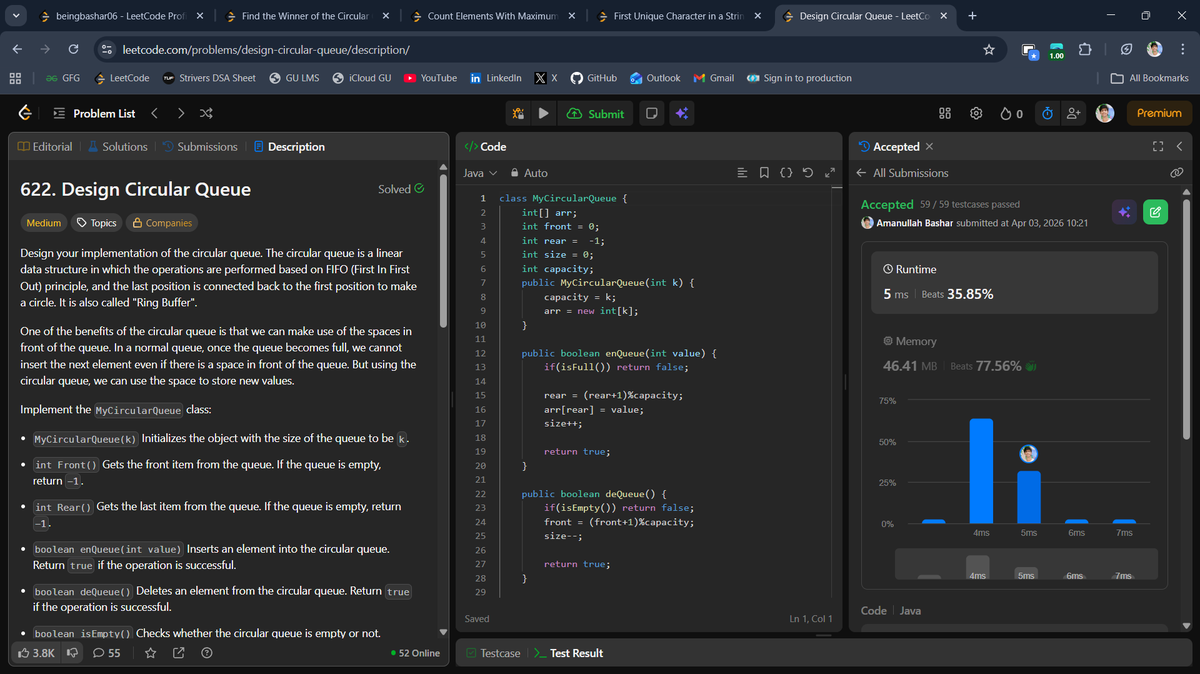The width and height of the screenshot is (1200, 674).
Task: Click the green edit-note button
Action: (x=1155, y=212)
